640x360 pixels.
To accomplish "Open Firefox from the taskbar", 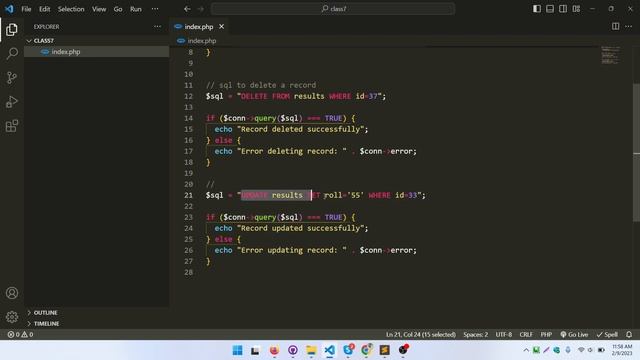I will (274, 350).
